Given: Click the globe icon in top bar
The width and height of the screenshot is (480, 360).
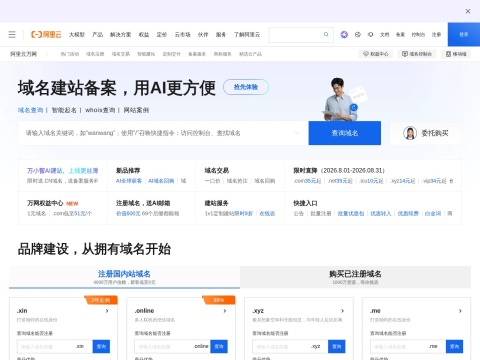Looking at the screenshot, I should (358, 34).
